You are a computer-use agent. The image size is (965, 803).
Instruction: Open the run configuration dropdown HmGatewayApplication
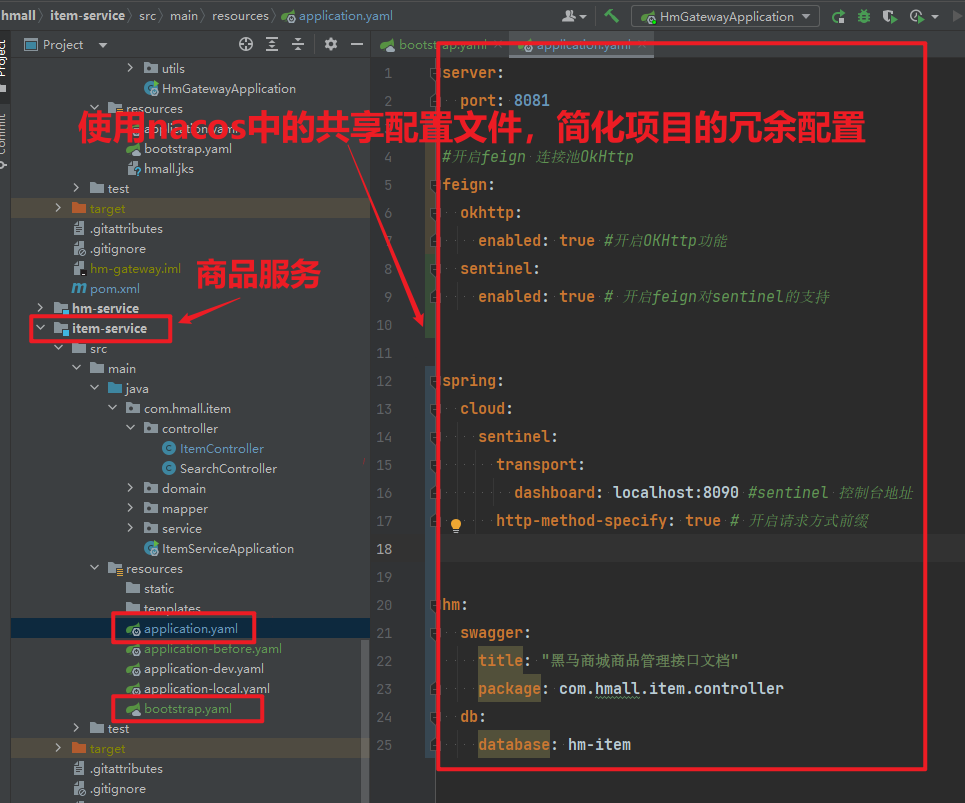729,16
